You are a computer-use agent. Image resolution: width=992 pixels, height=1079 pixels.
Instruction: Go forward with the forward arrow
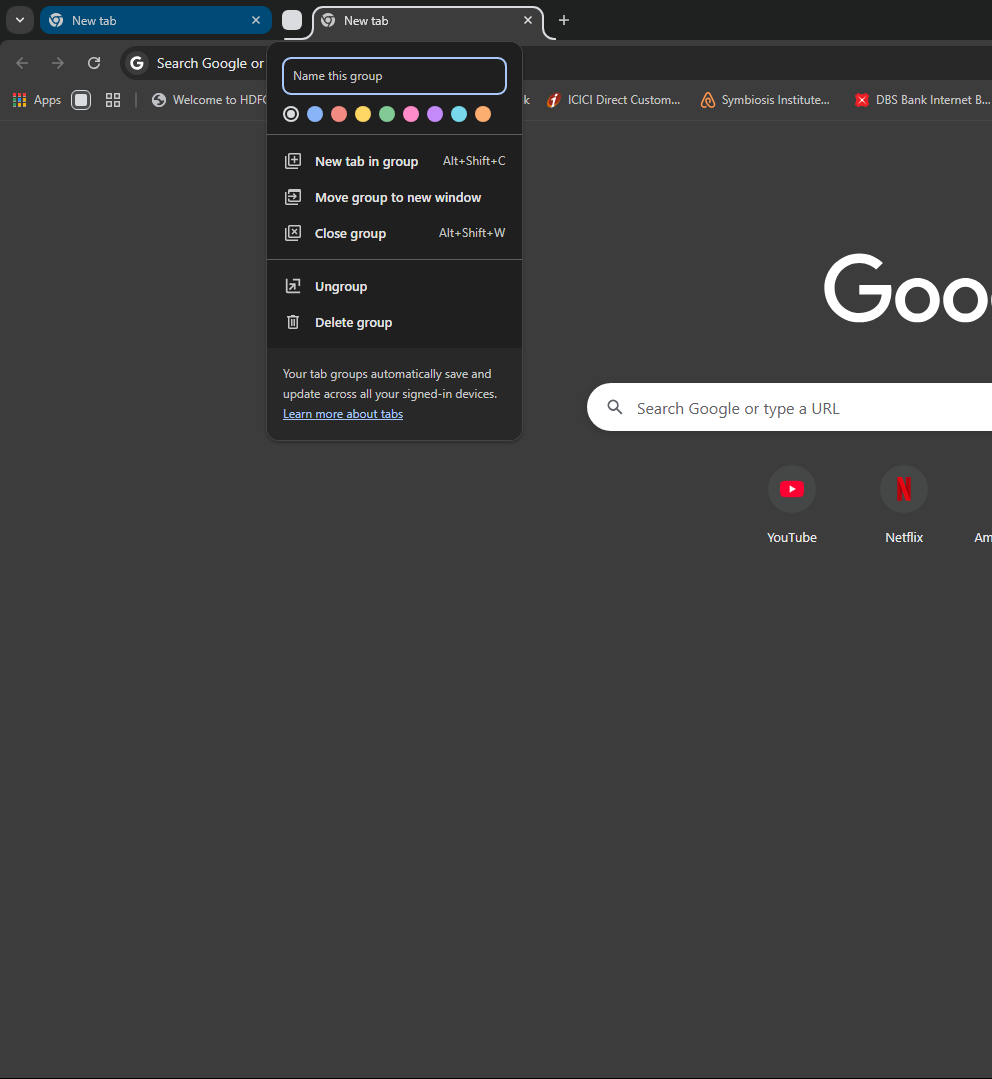tap(58, 63)
